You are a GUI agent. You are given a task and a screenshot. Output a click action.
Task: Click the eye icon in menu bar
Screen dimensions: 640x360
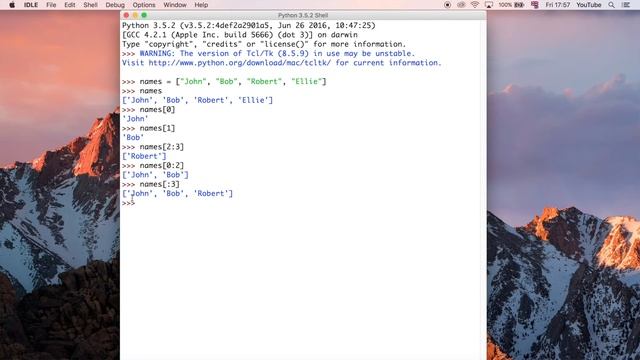click(x=461, y=5)
